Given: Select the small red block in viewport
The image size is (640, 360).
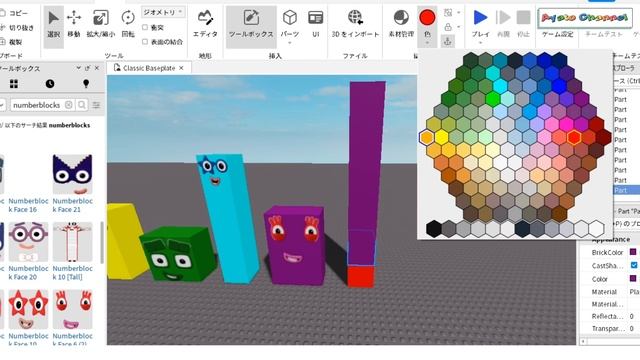Looking at the screenshot, I should [361, 276].
